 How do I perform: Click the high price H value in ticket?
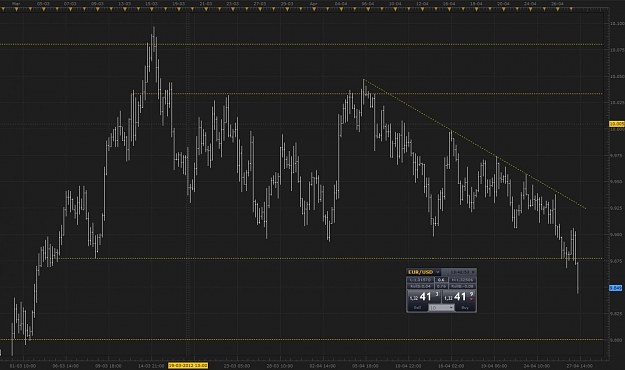[x=462, y=280]
